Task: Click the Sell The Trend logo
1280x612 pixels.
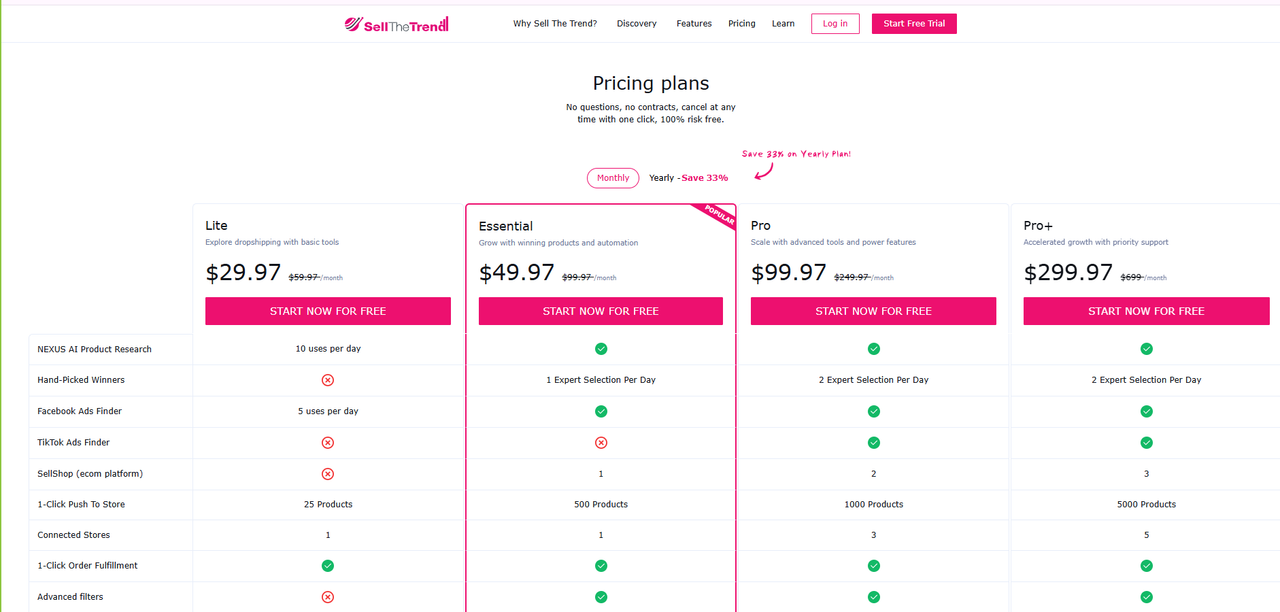Action: [x=396, y=23]
